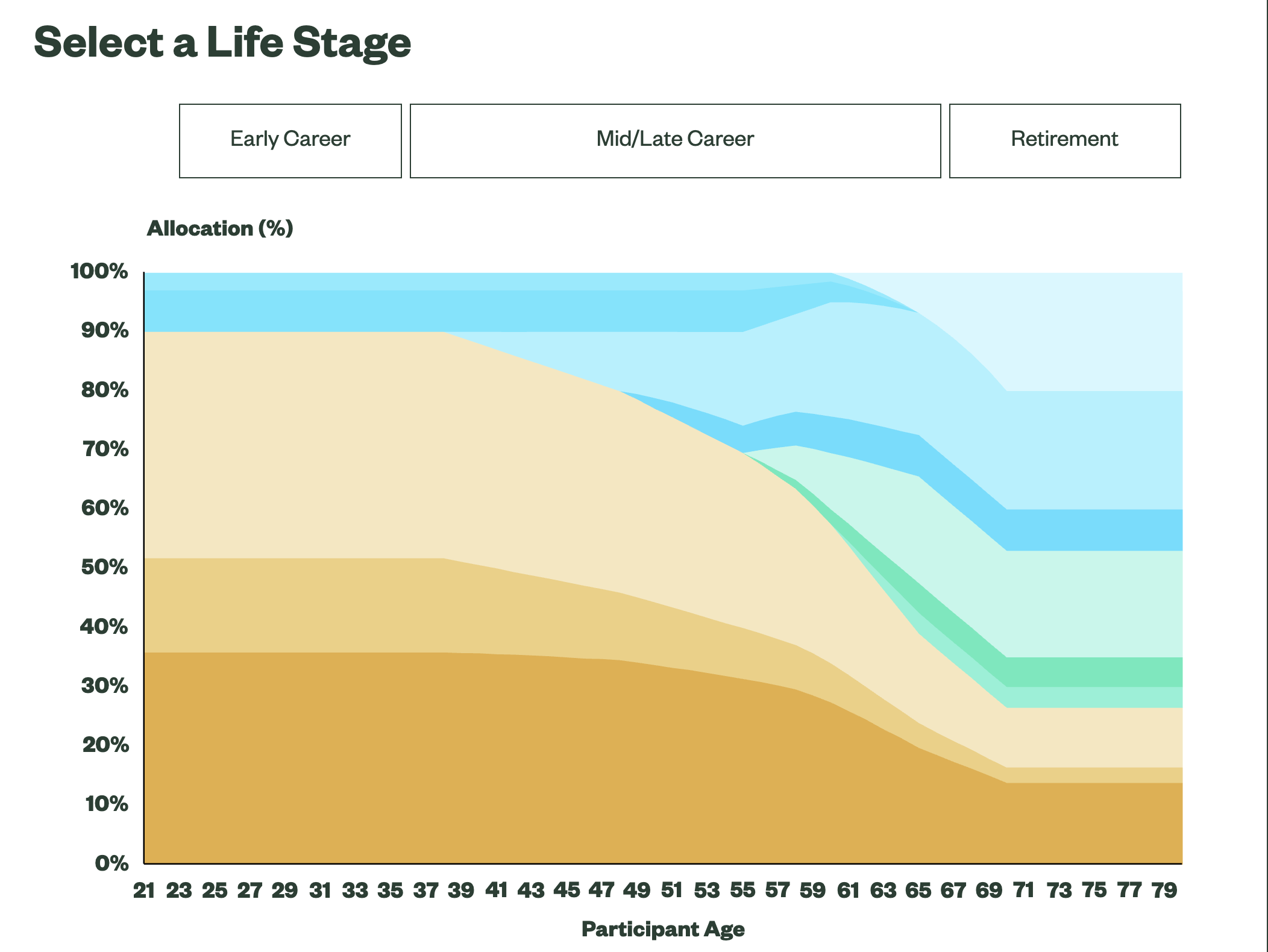Click the 100% label on vertical axis
The height and width of the screenshot is (952, 1268).
pyautogui.click(x=99, y=271)
